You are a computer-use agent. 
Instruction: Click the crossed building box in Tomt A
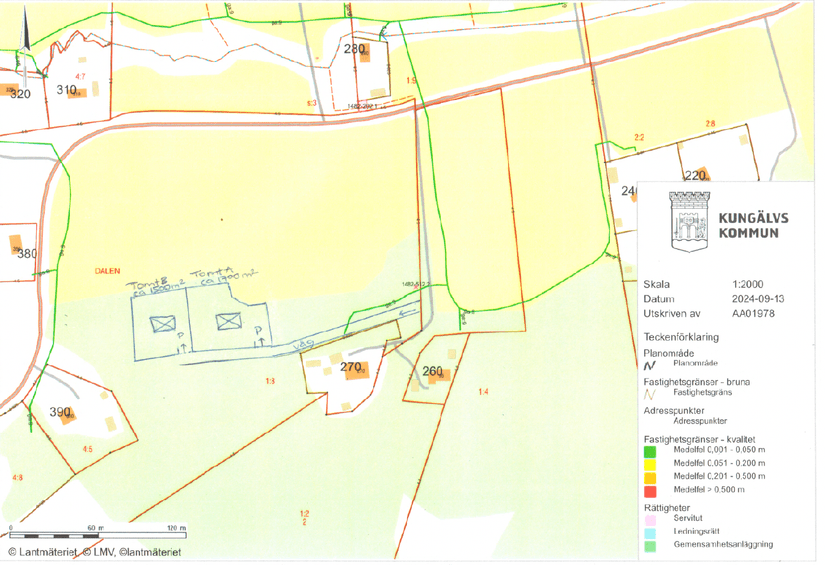point(229,321)
